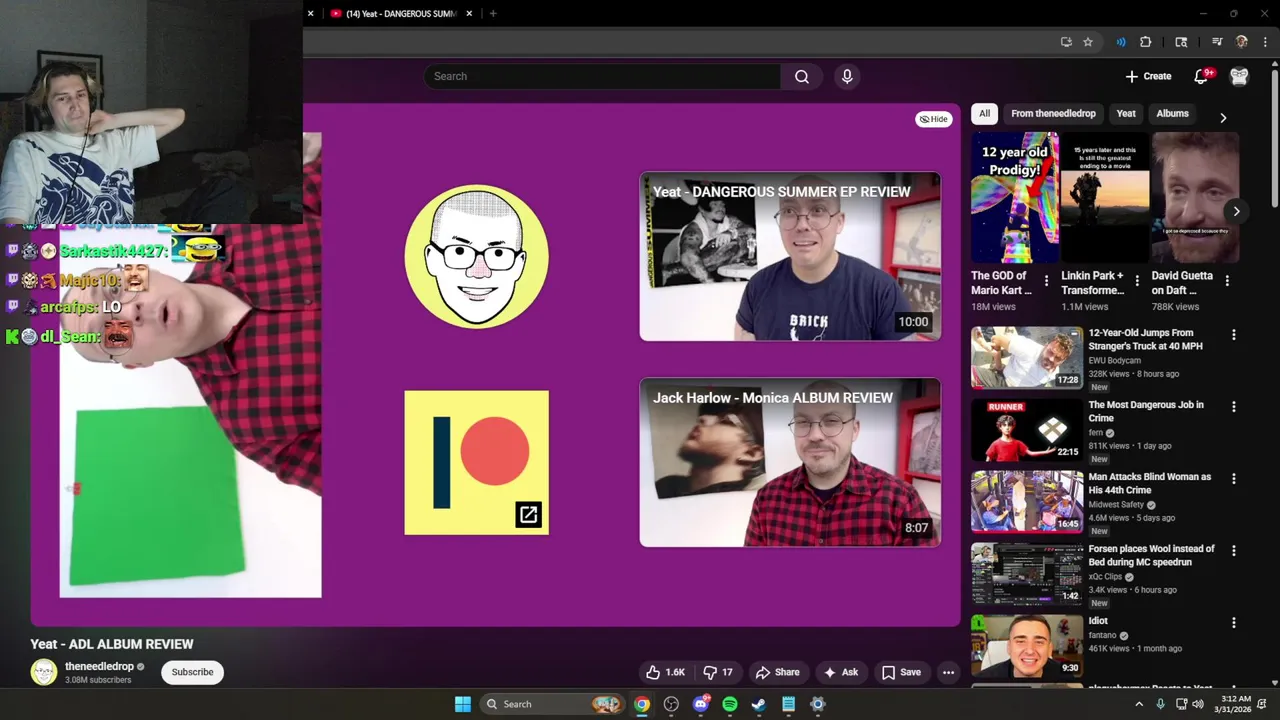Show hidden system tray icons
The image size is (1280, 720).
[1138, 704]
